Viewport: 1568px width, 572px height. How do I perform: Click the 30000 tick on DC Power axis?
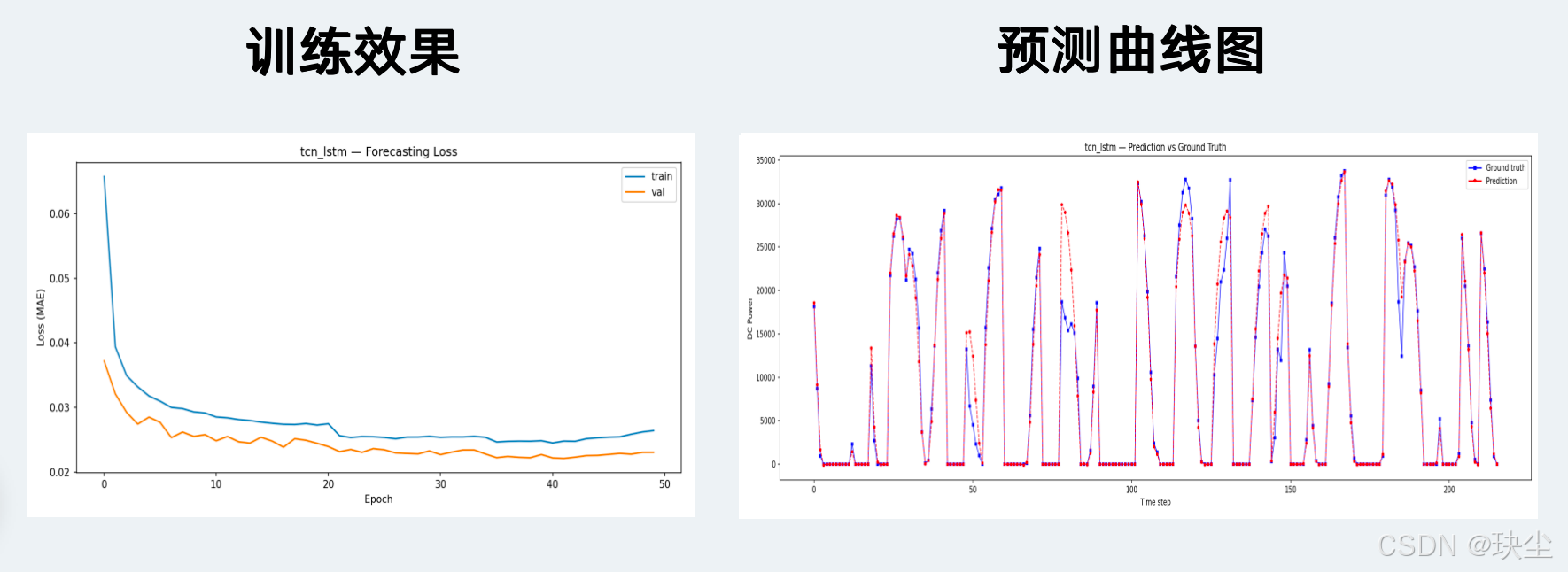click(765, 204)
